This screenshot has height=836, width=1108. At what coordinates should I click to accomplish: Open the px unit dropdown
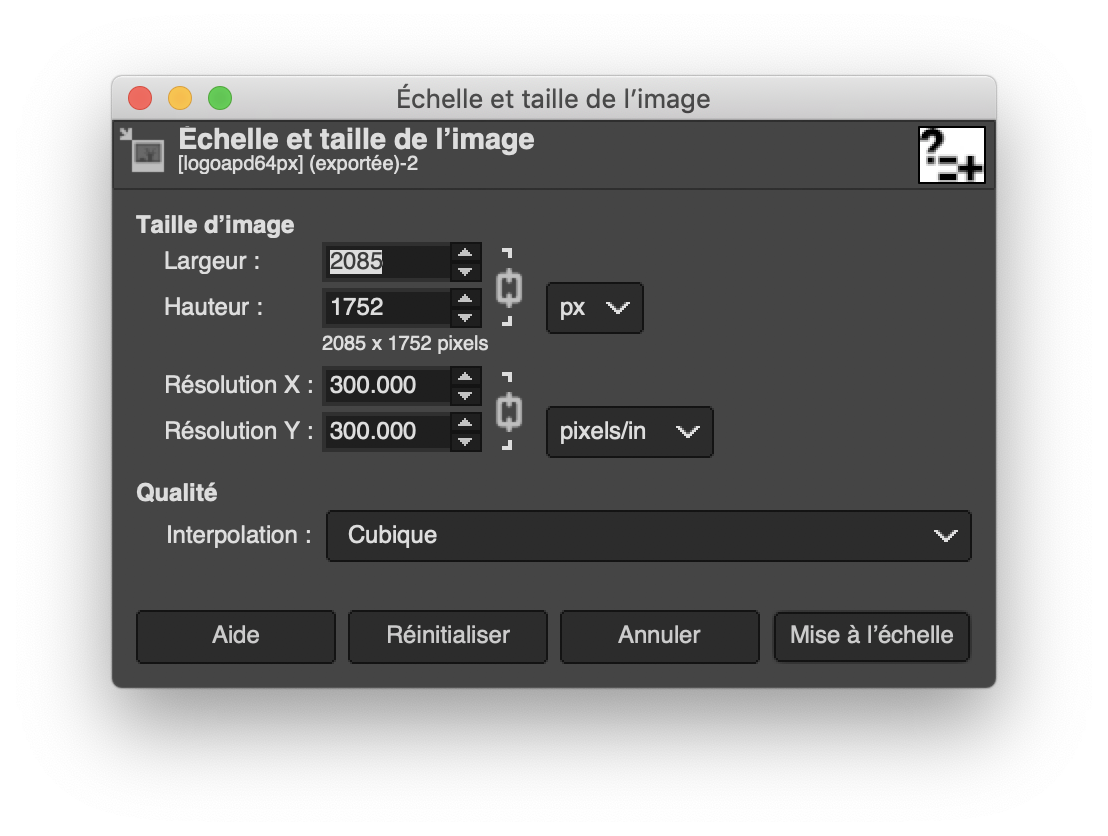[594, 308]
